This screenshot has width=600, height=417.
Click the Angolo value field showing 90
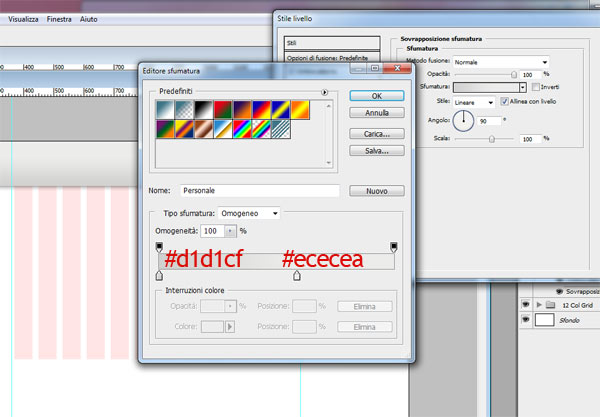(x=489, y=121)
